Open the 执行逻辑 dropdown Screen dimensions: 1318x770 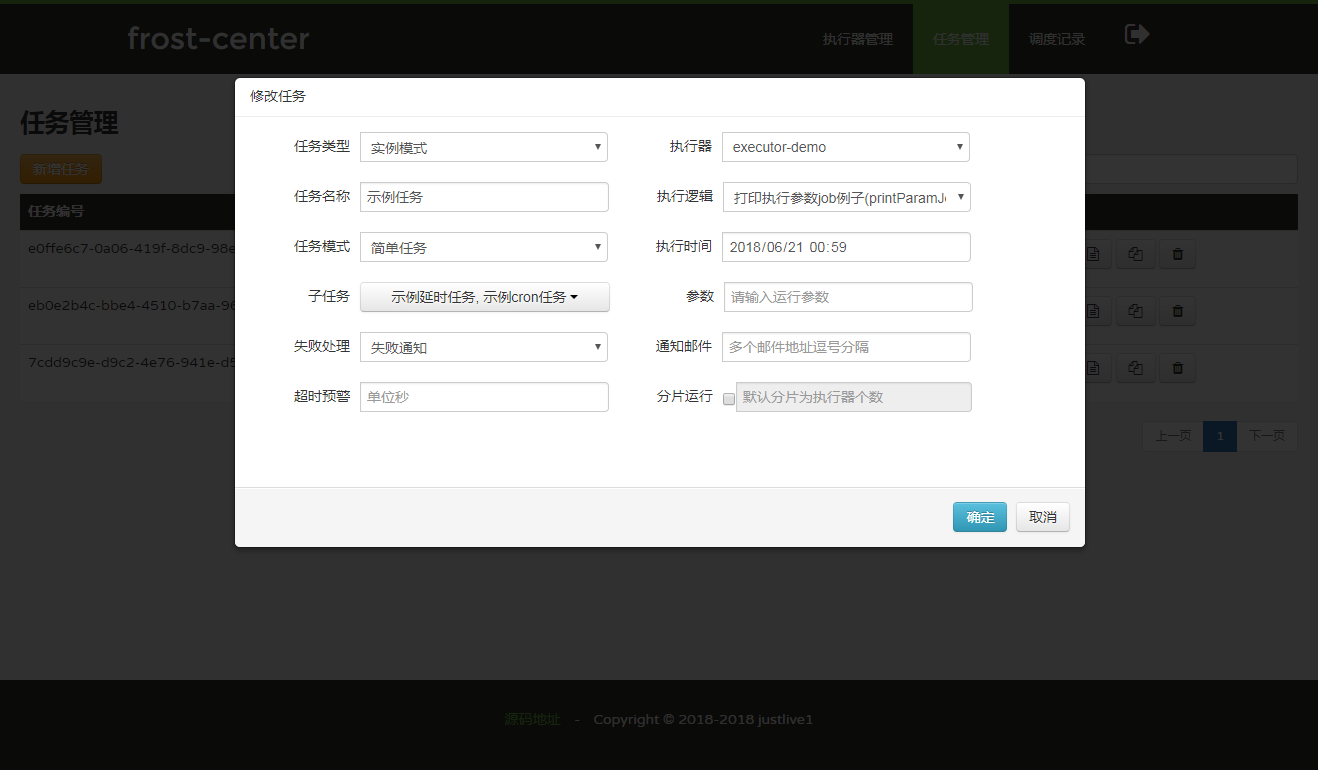click(x=846, y=197)
